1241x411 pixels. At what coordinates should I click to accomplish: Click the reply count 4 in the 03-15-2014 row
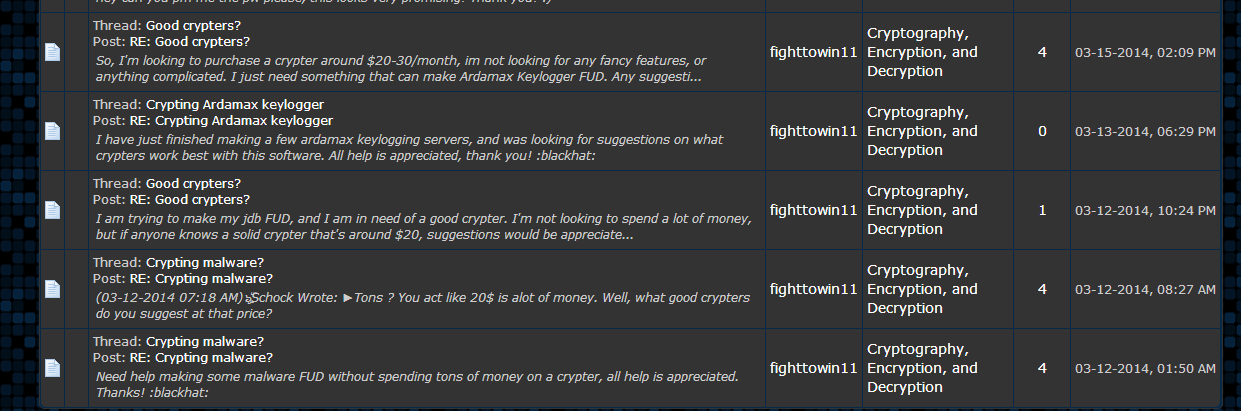click(x=1042, y=52)
